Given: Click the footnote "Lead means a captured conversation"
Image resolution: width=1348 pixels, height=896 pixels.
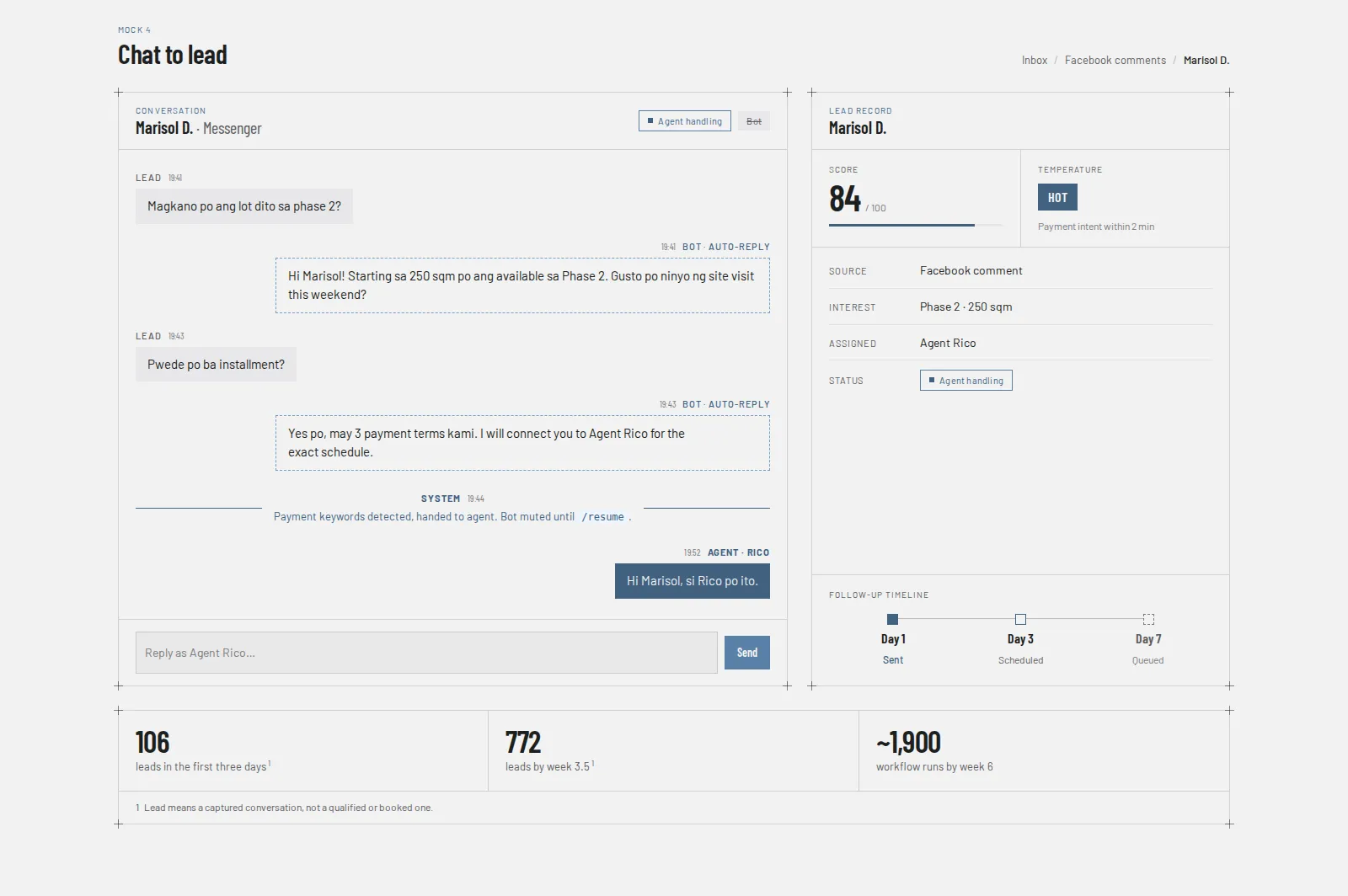Looking at the screenshot, I should tap(284, 808).
